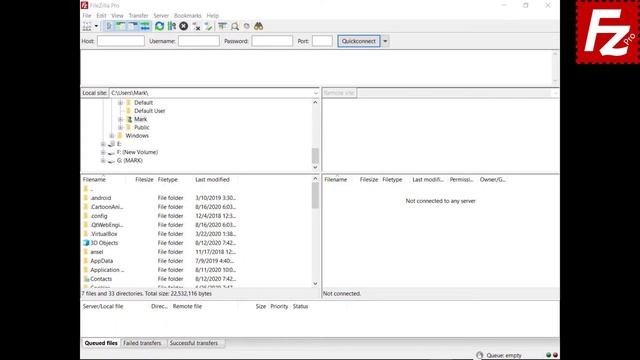Click the refresh file lists icon
This screenshot has height=360, width=640.
160,26
